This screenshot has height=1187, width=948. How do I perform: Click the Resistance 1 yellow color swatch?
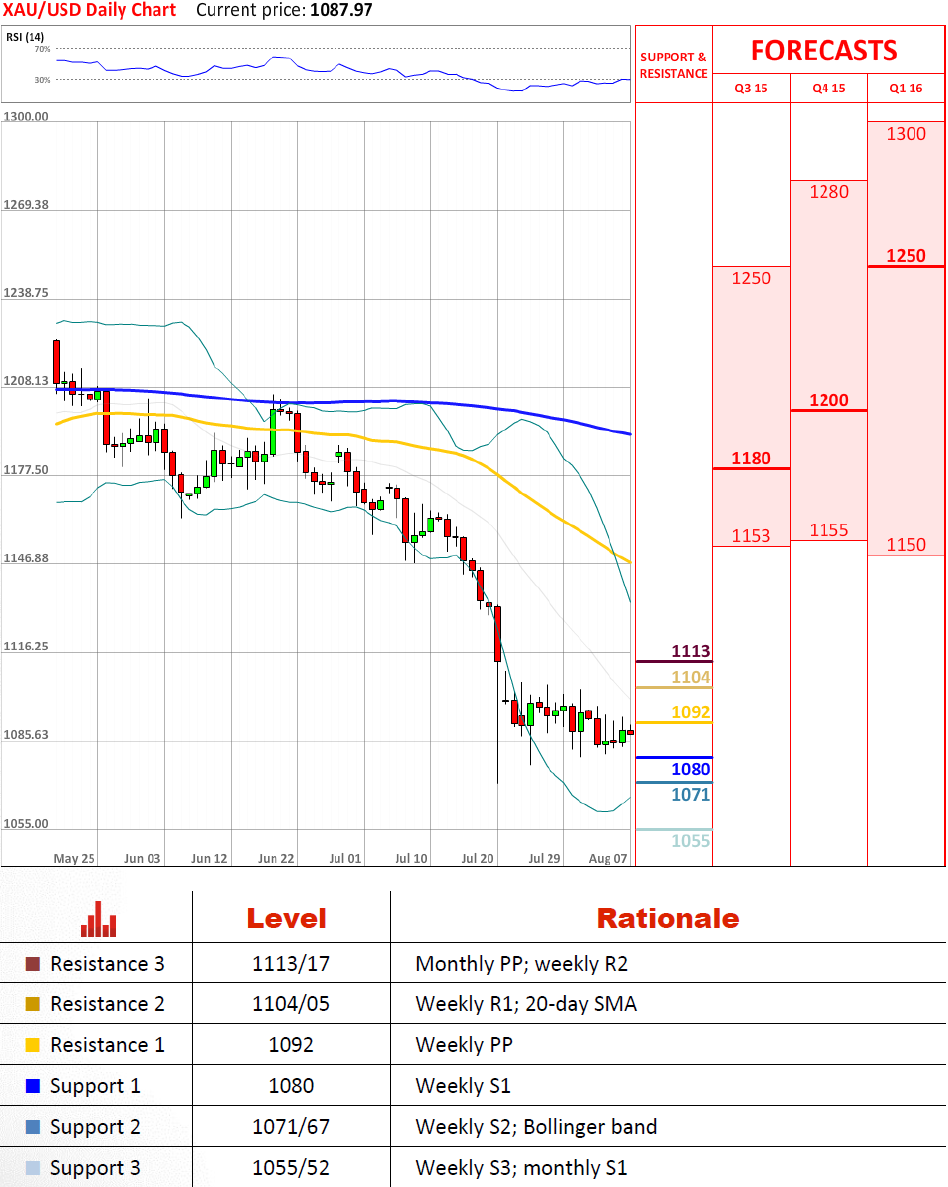tap(33, 1045)
